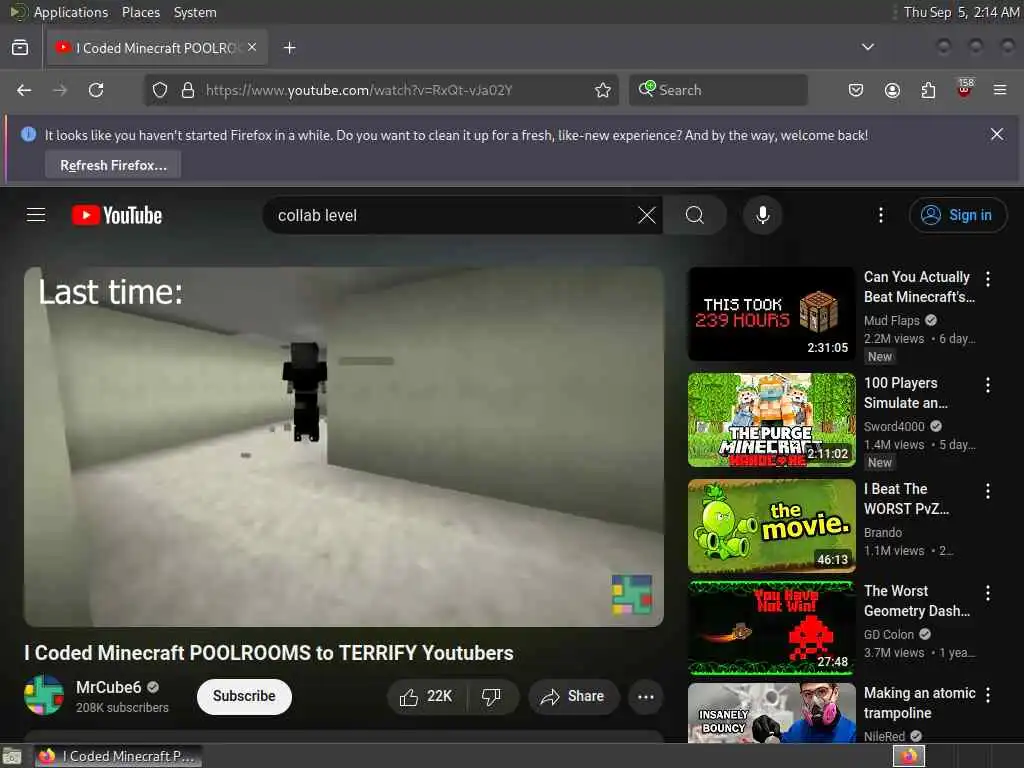The height and width of the screenshot is (768, 1024).
Task: Open Firefox application hamburger menu
Action: (1000, 90)
